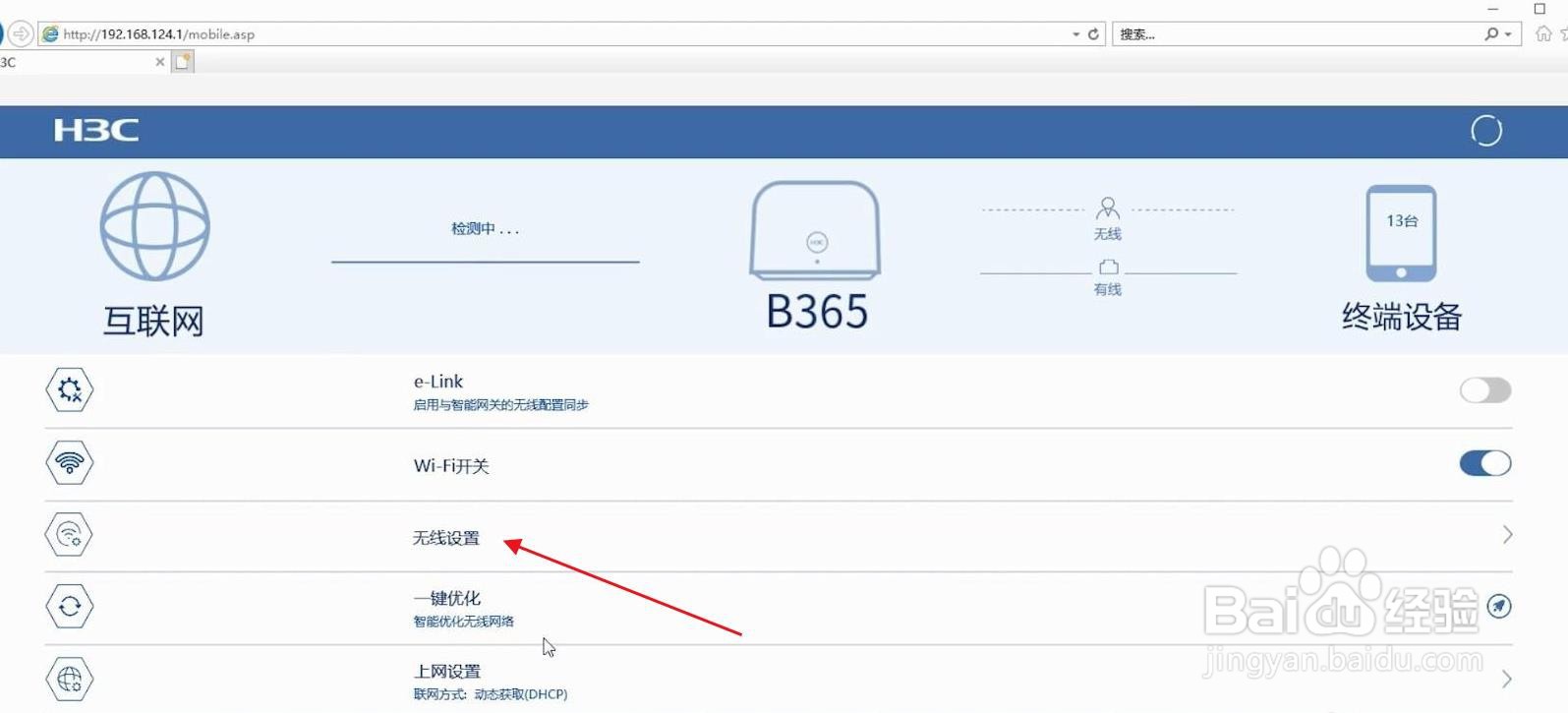This screenshot has height=713, width=1568.
Task: Expand 无线设置 with right chevron
Action: (x=1507, y=535)
